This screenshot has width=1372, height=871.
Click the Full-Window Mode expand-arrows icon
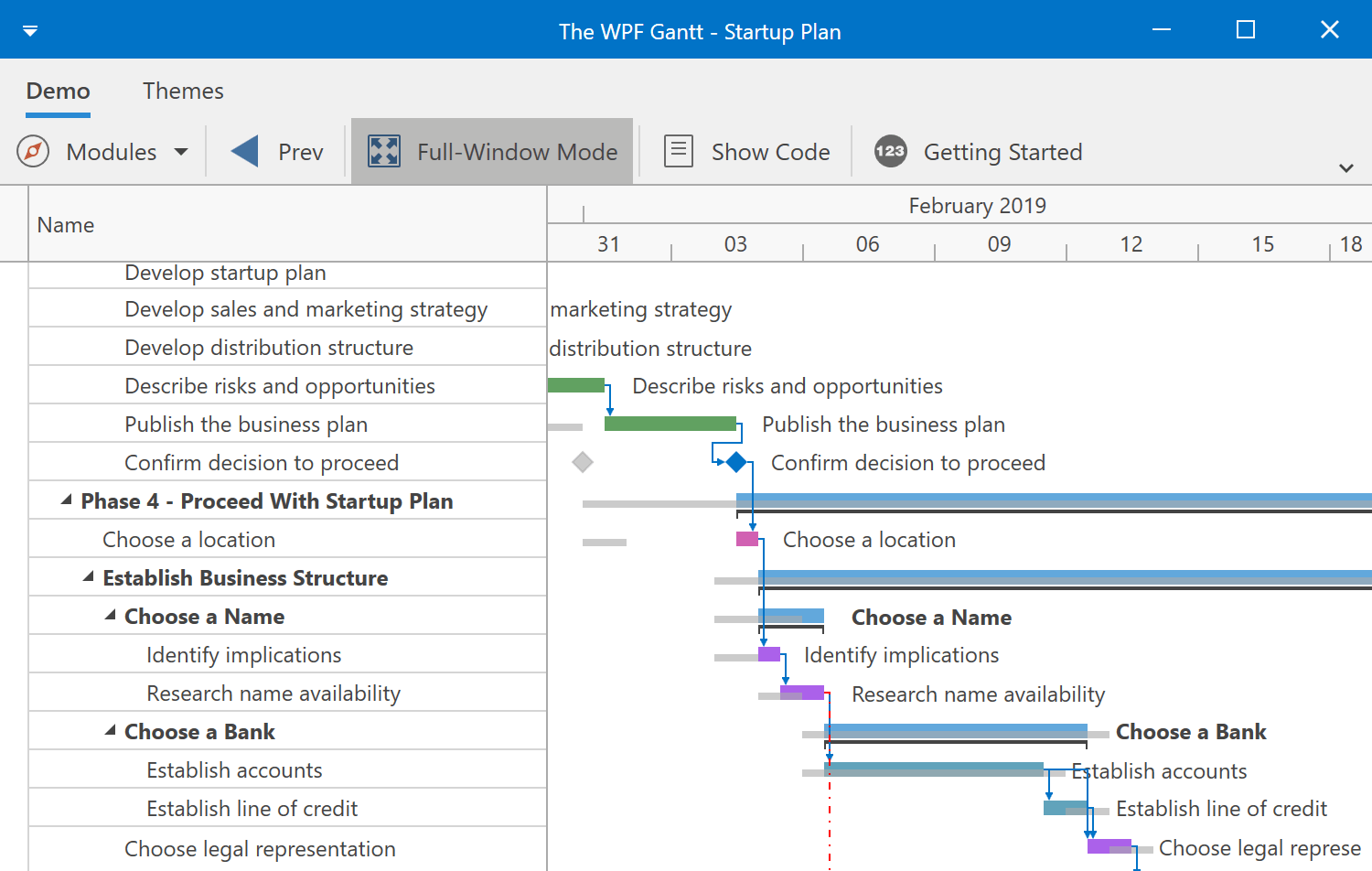(x=384, y=151)
